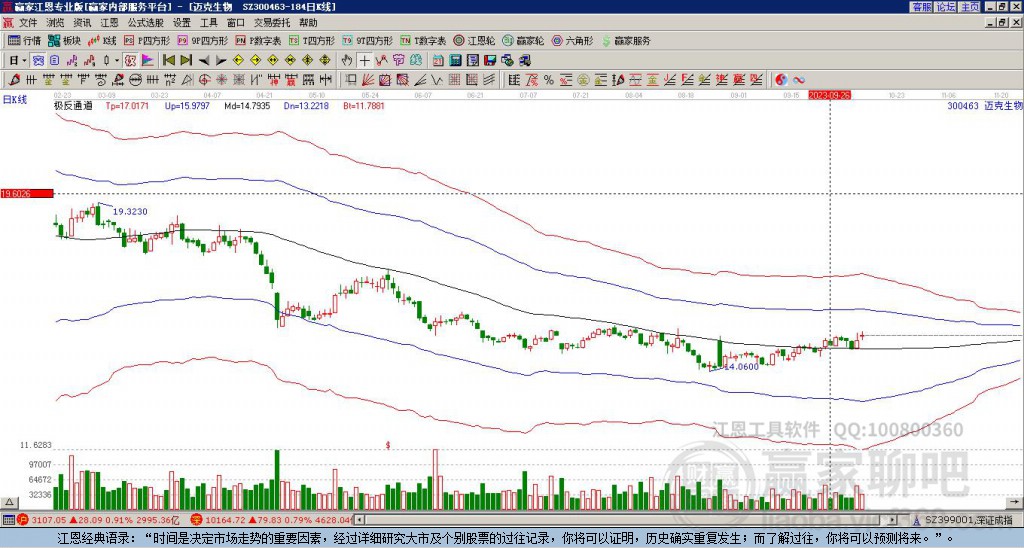Expand panel with bottom-left up triangle
Image resolution: width=1024 pixels, height=548 pixels.
pos(9,502)
